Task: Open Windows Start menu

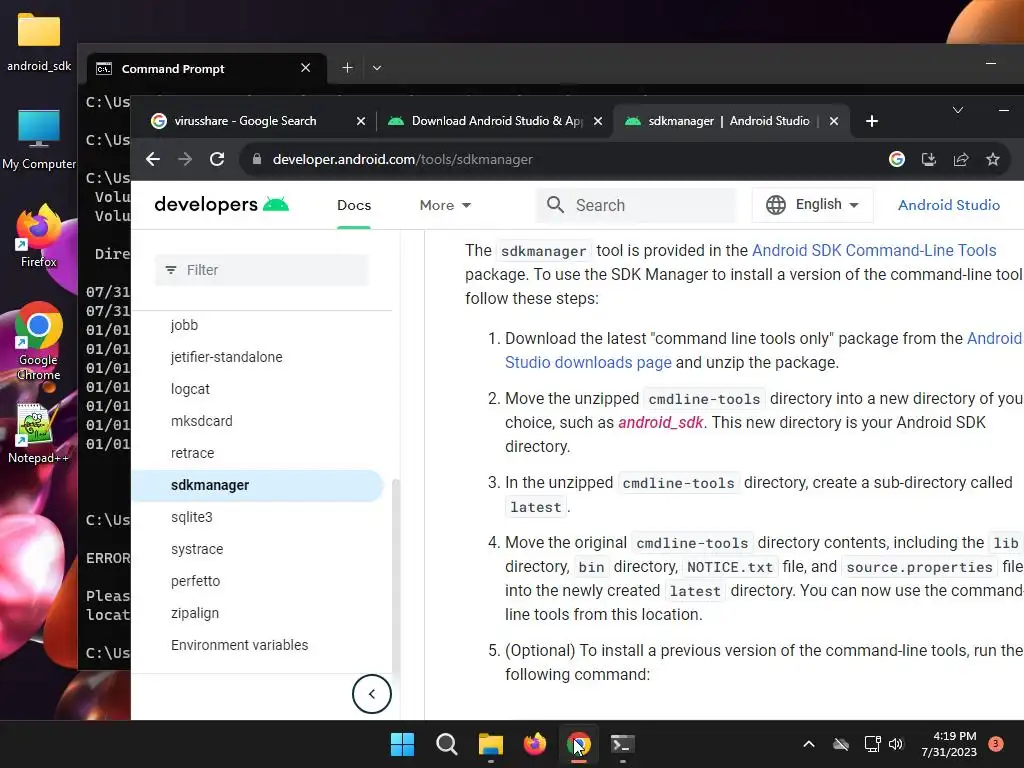Action: pyautogui.click(x=402, y=744)
